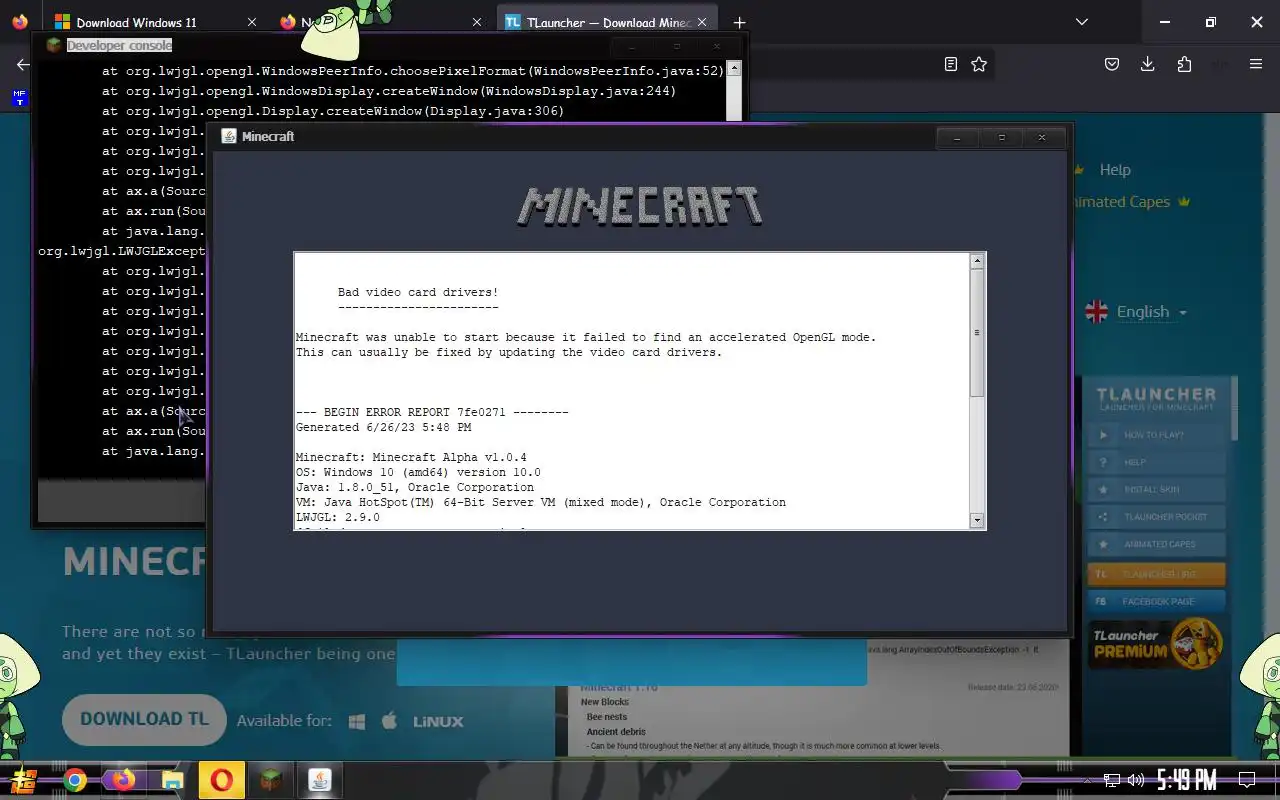Click the DOWNLOAD TL button
Screen dimensions: 1280x800
coord(144,720)
